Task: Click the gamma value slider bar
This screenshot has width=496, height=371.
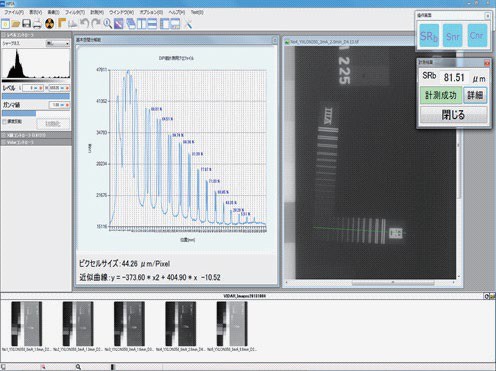Action: [36, 113]
